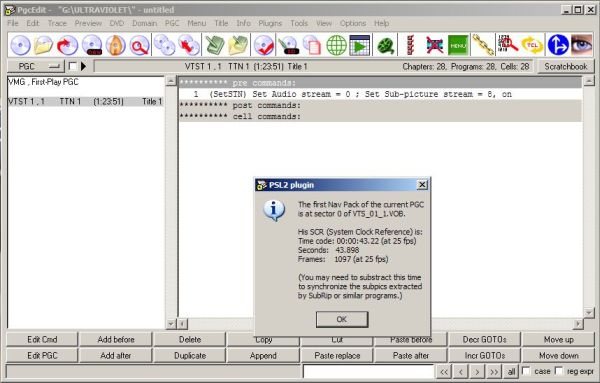Open the Domain menu

coord(145,23)
